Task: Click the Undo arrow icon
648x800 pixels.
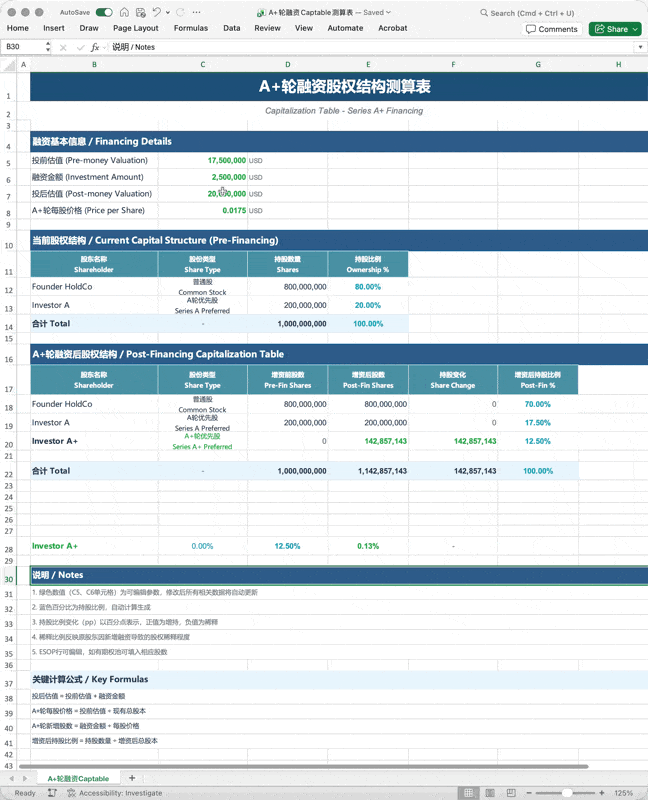Action: click(157, 12)
